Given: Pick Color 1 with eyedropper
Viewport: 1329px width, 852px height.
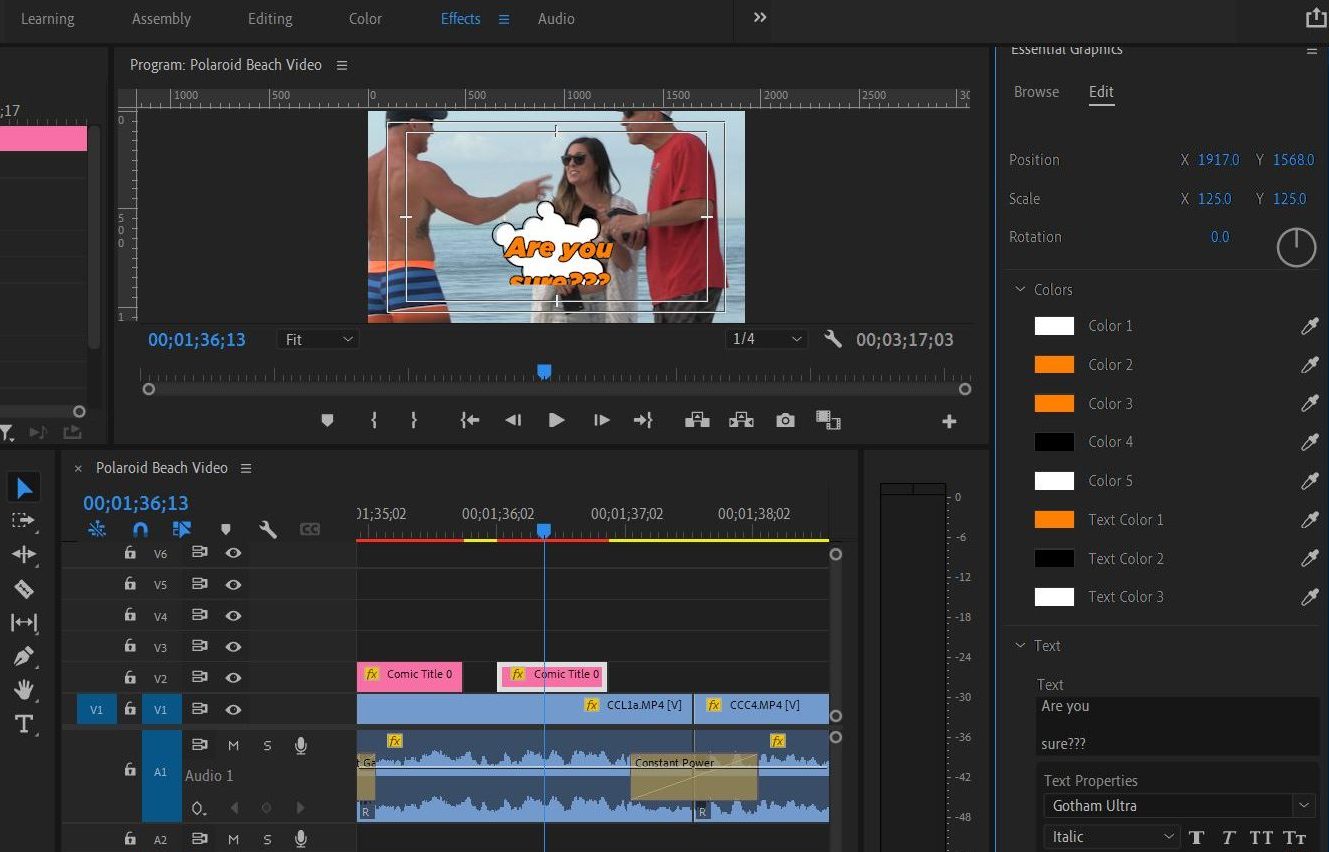Looking at the screenshot, I should pos(1309,326).
